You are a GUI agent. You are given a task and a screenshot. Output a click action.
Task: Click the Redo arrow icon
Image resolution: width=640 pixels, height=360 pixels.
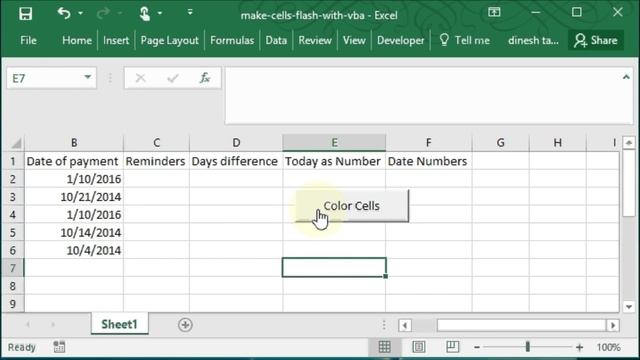pyautogui.click(x=103, y=13)
